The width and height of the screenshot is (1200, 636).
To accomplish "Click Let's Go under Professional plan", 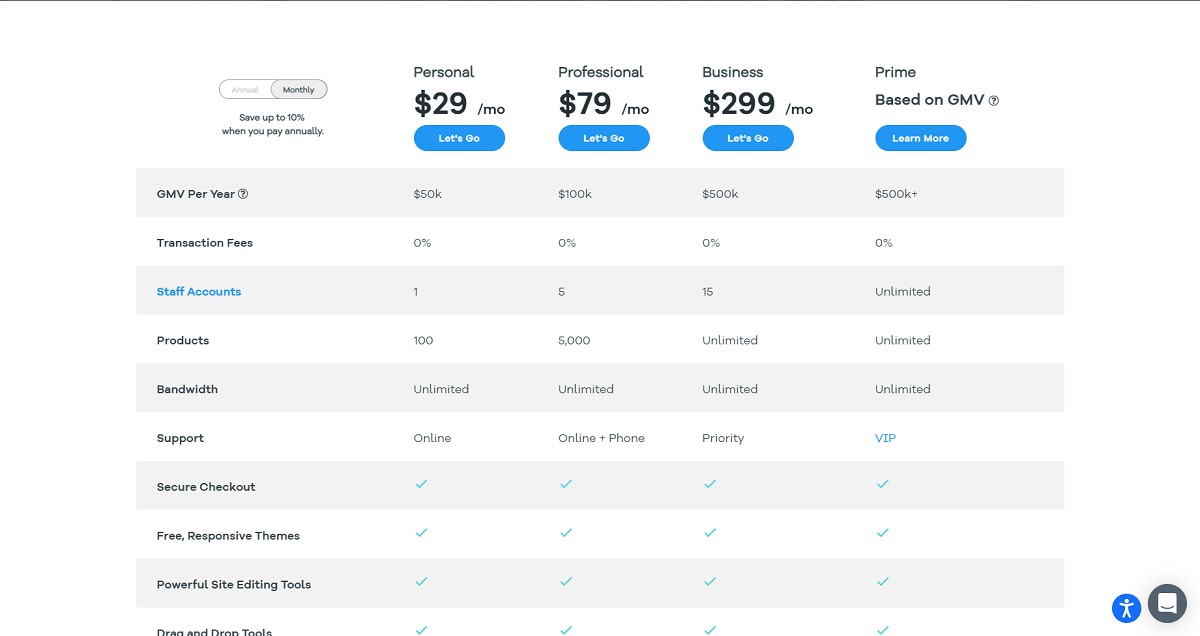I will (604, 138).
